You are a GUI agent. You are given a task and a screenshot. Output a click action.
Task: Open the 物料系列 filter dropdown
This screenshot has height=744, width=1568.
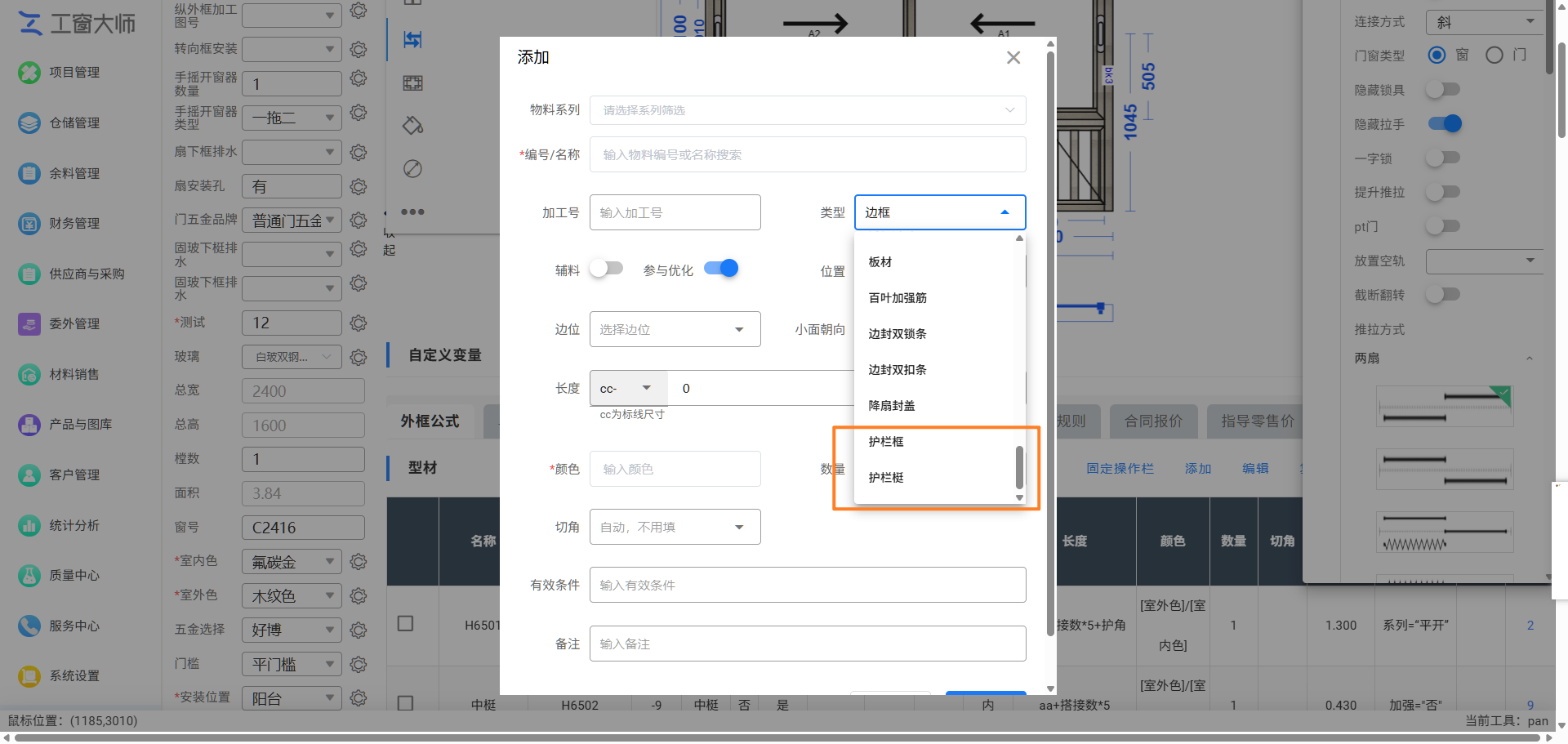pyautogui.click(x=808, y=110)
